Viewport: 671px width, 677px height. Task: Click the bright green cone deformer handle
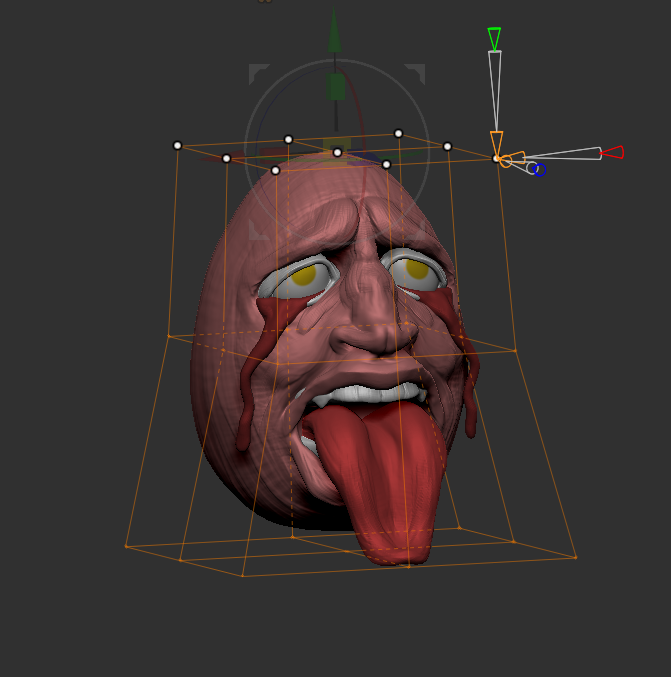tap(494, 39)
